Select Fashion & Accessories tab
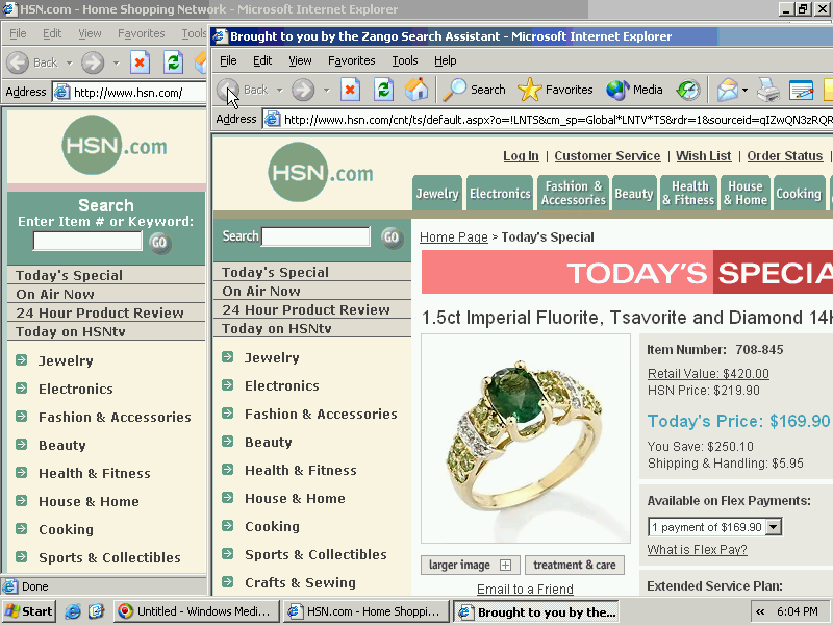 (573, 192)
